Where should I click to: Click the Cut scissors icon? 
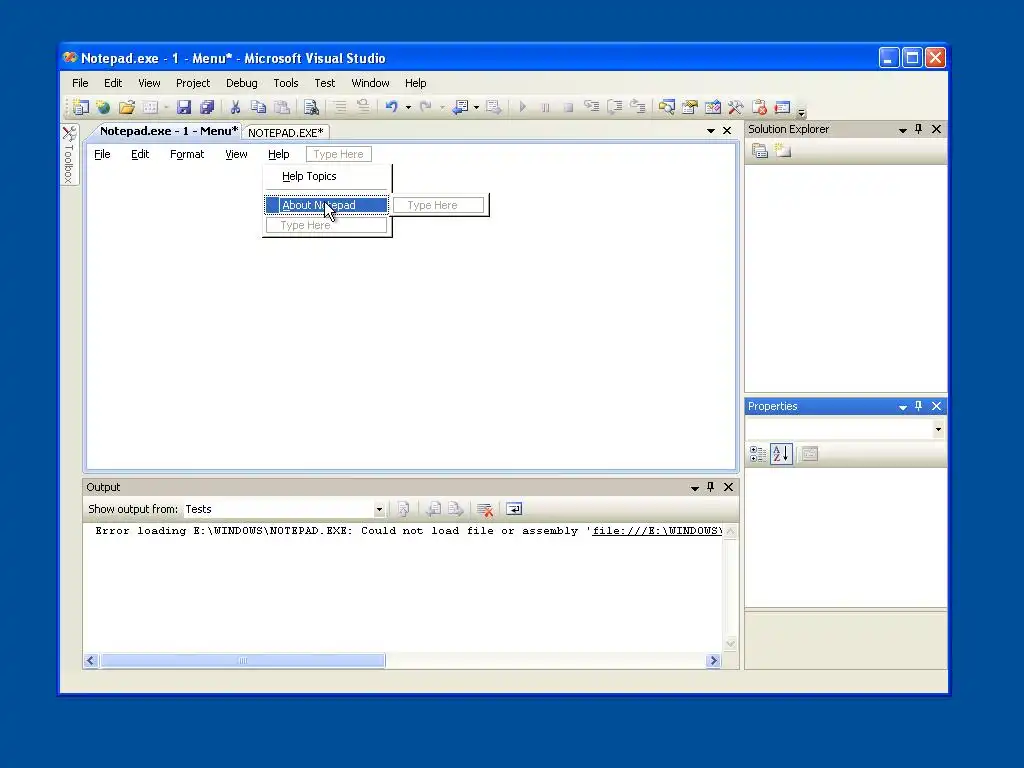235,107
